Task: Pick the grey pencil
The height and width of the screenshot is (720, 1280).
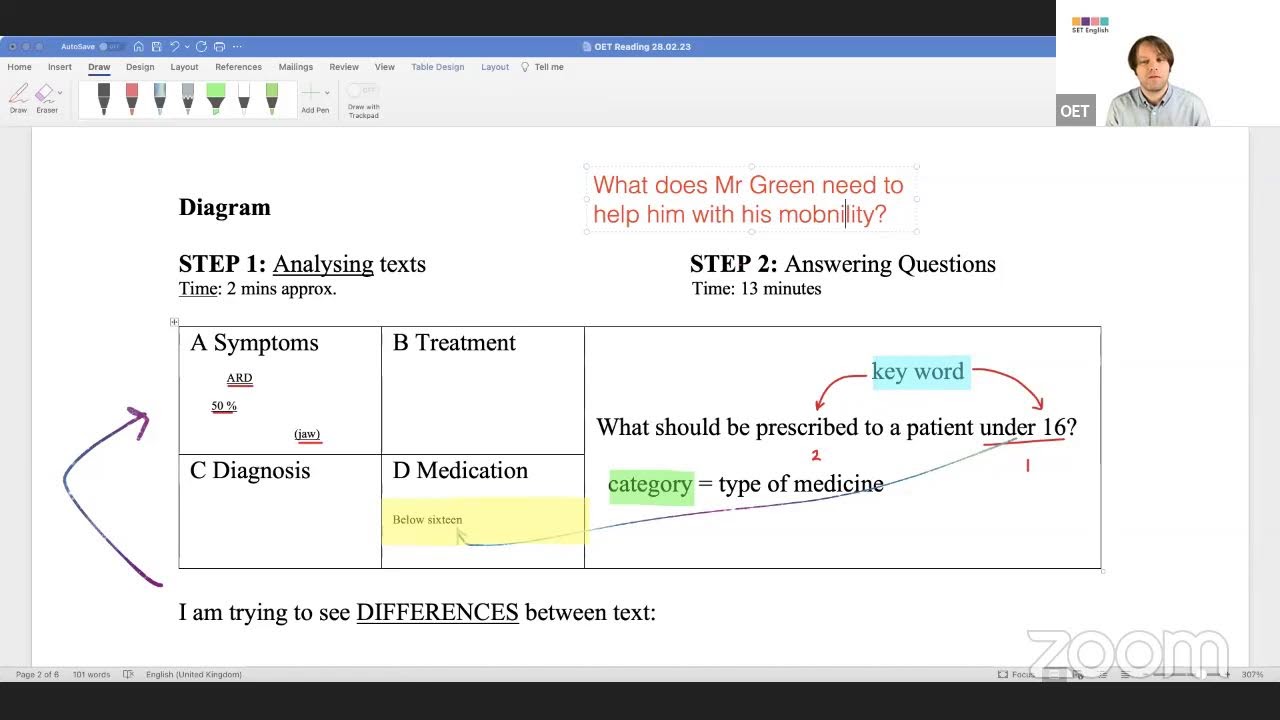Action: [x=188, y=98]
